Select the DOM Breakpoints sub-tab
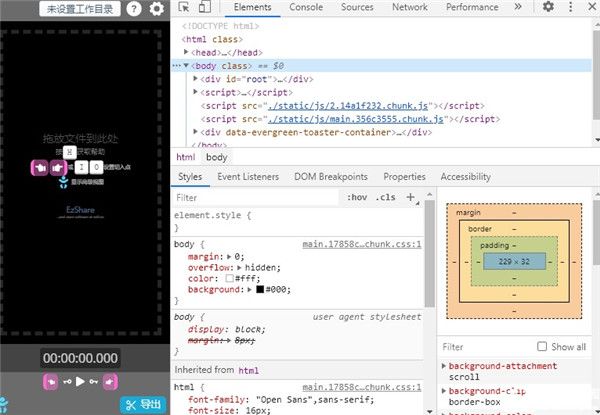This screenshot has height=415, width=600. click(x=331, y=177)
